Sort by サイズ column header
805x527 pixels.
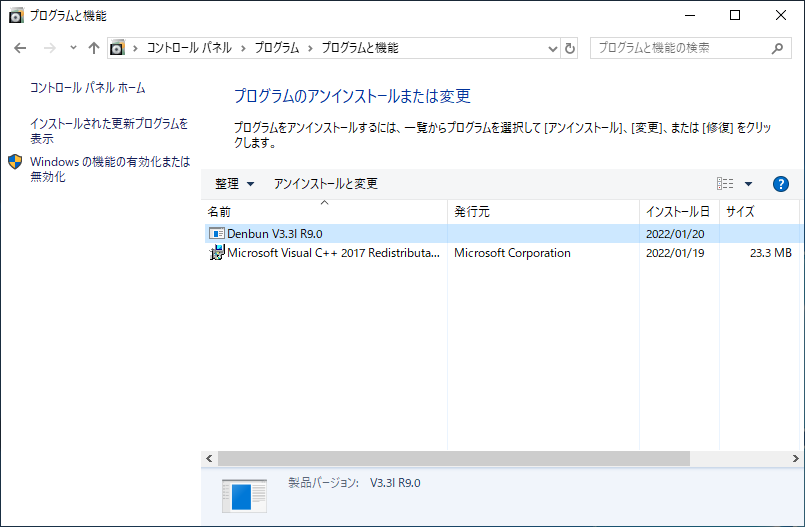click(759, 211)
